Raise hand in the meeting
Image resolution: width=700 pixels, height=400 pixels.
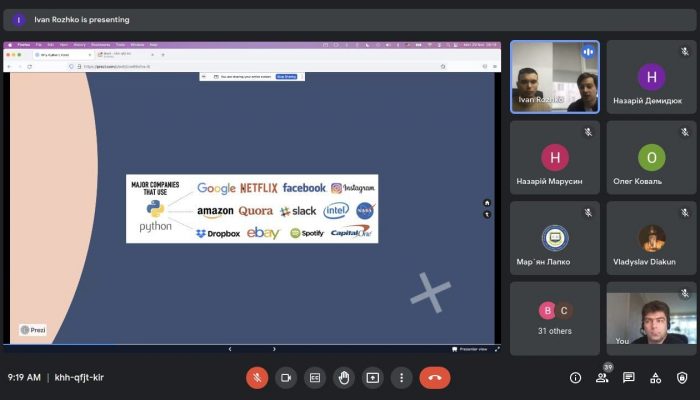click(344, 377)
